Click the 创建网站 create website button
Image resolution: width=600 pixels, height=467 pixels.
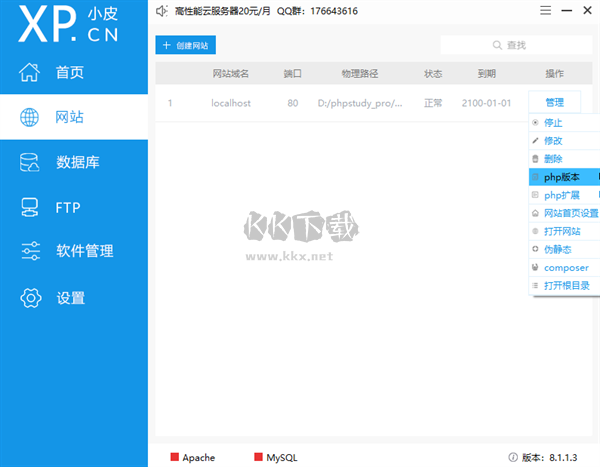187,46
